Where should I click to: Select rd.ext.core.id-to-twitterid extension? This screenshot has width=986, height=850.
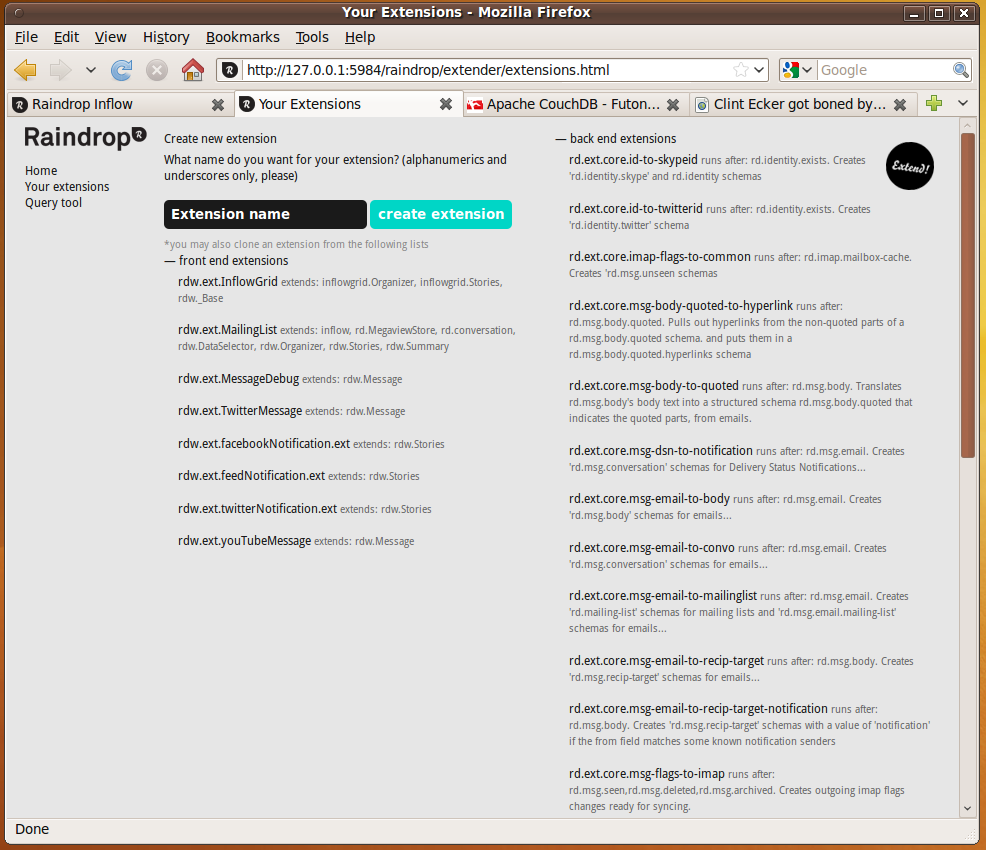point(636,208)
